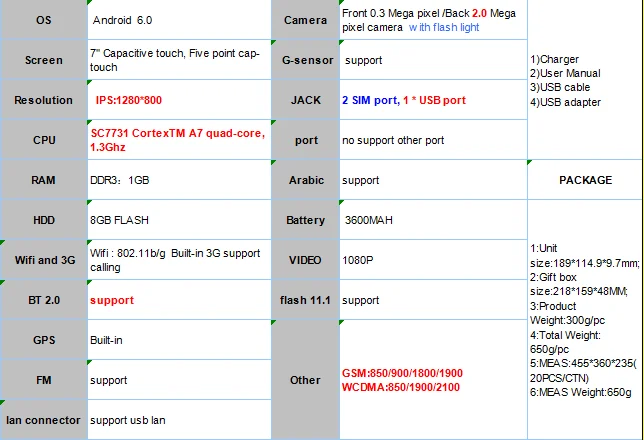This screenshot has height=440, width=644.
Task: Select the charger and accessories list cell
Action: [x=585, y=80]
